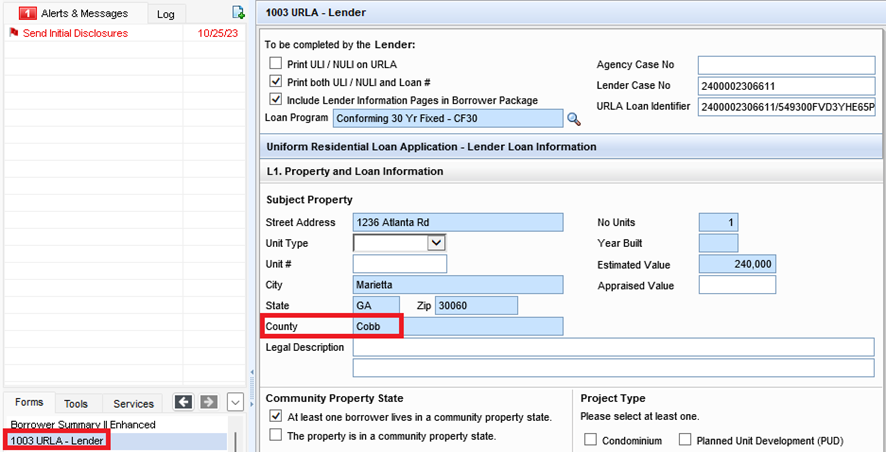Uncheck borrower lives in community property state
Screen dimensions: 886x452
coord(276,417)
